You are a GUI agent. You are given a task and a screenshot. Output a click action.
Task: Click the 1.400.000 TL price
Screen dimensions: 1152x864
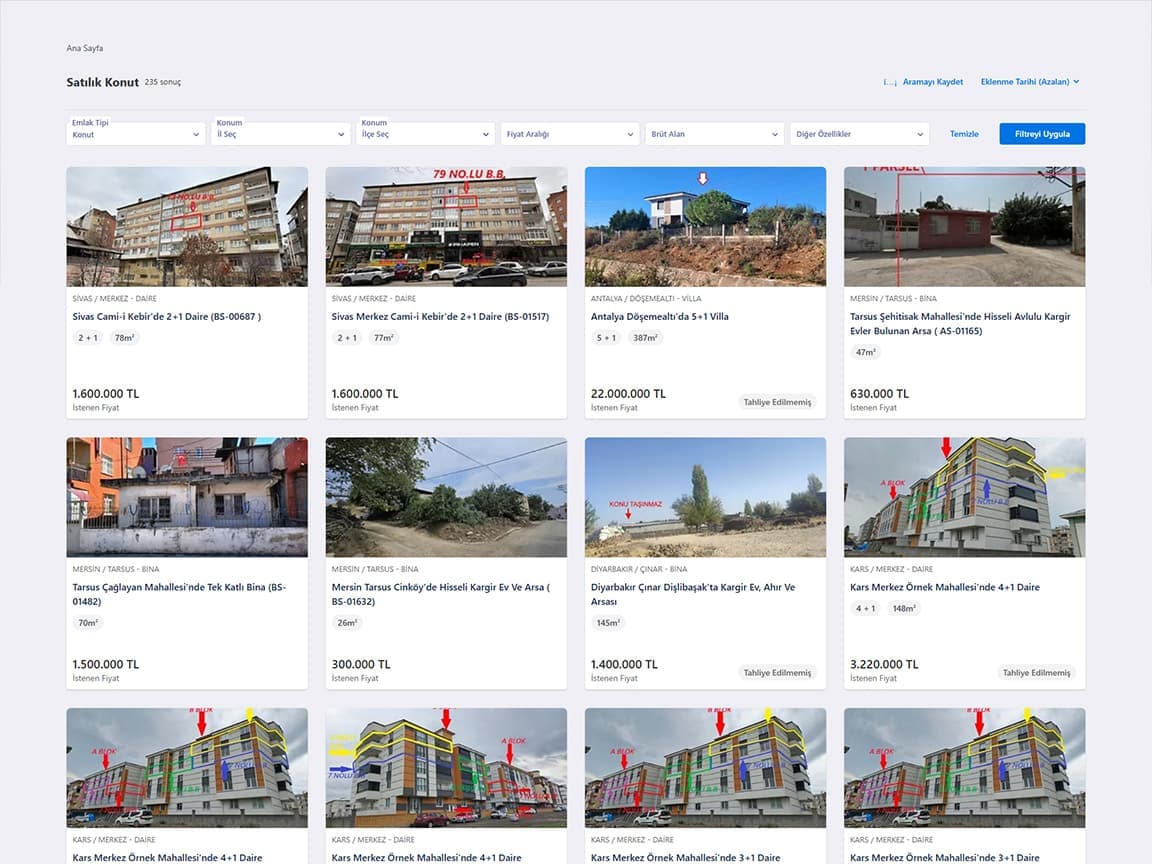coord(624,664)
